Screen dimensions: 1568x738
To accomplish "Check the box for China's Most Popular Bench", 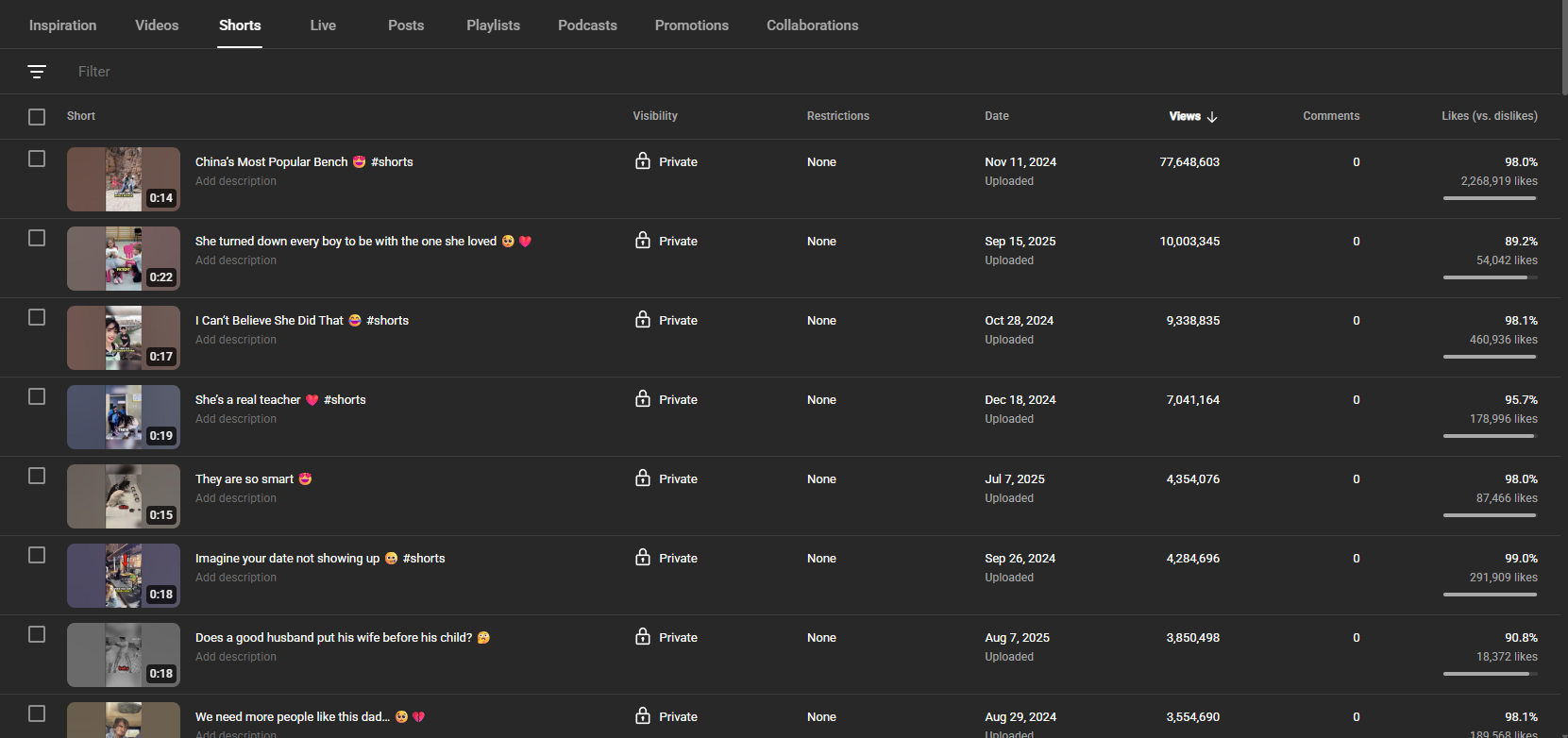I will tap(37, 159).
